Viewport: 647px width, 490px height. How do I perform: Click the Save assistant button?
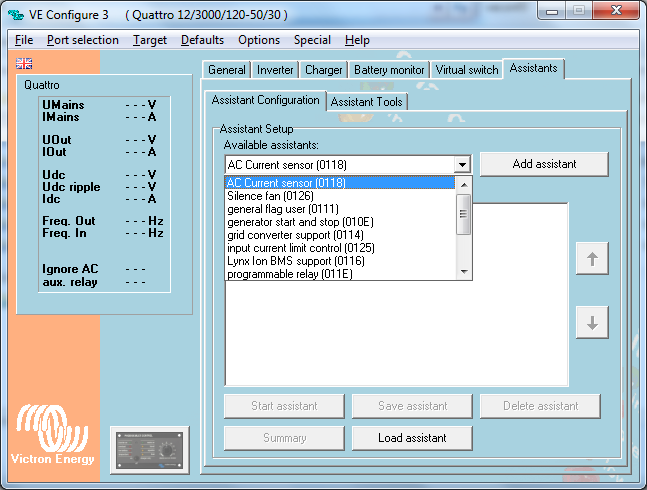click(x=412, y=406)
